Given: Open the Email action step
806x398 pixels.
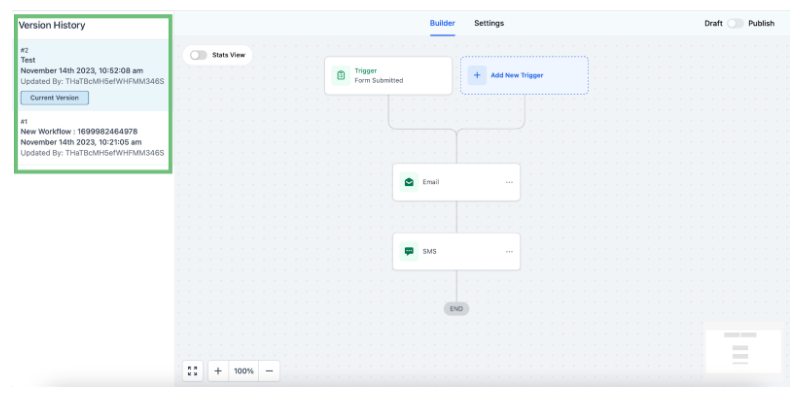Looking at the screenshot, I should (x=456, y=182).
